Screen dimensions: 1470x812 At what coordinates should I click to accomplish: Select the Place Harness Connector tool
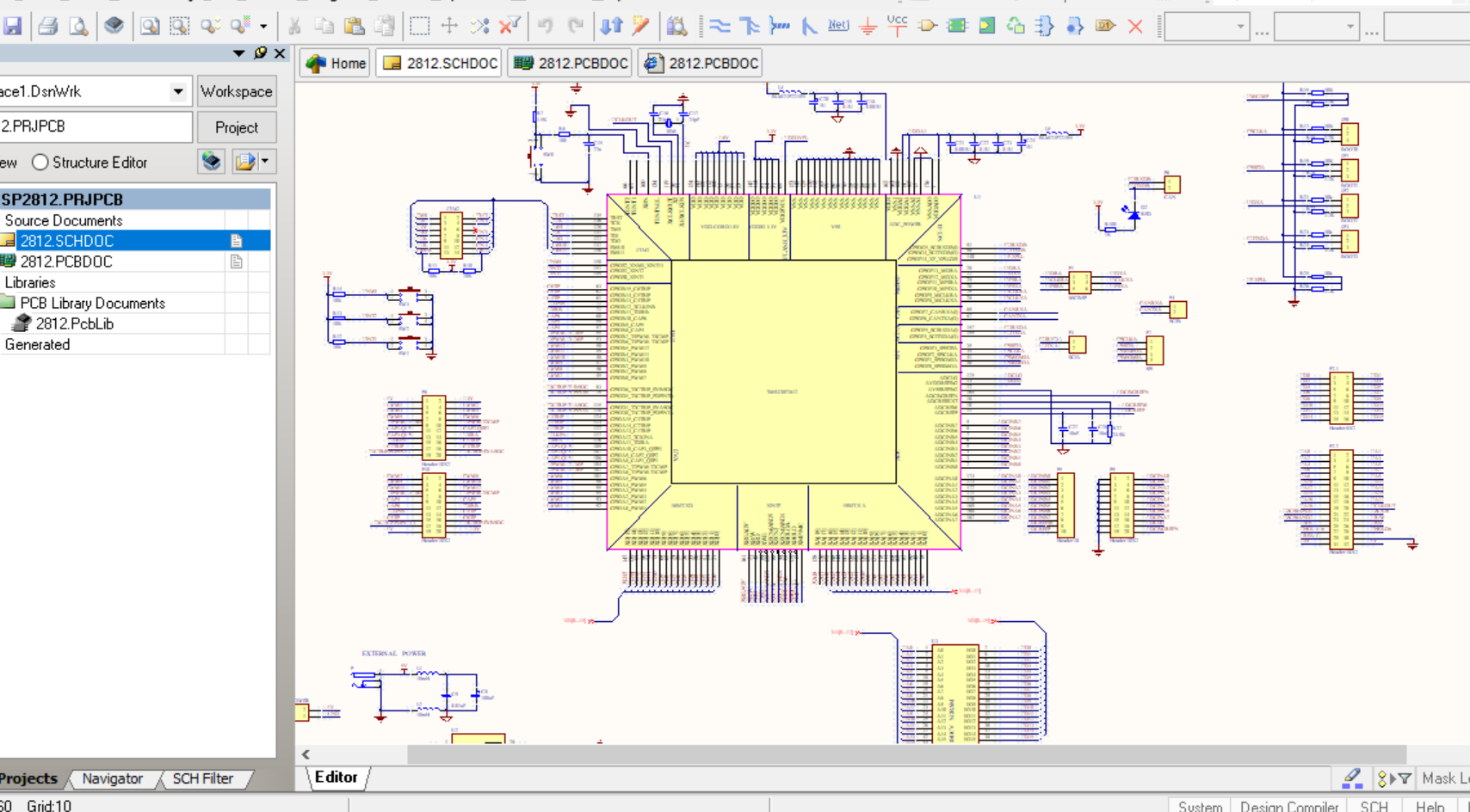pos(1046,26)
